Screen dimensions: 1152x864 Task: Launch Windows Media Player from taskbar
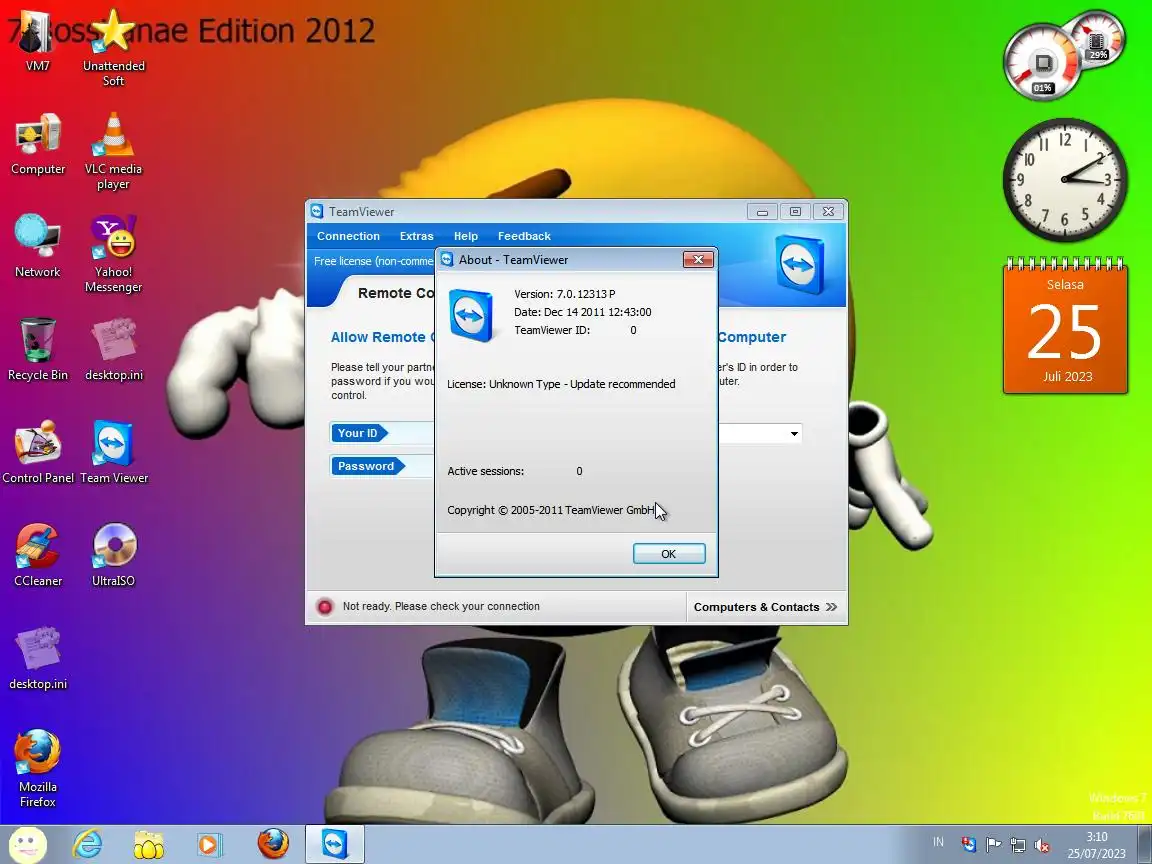tap(210, 844)
